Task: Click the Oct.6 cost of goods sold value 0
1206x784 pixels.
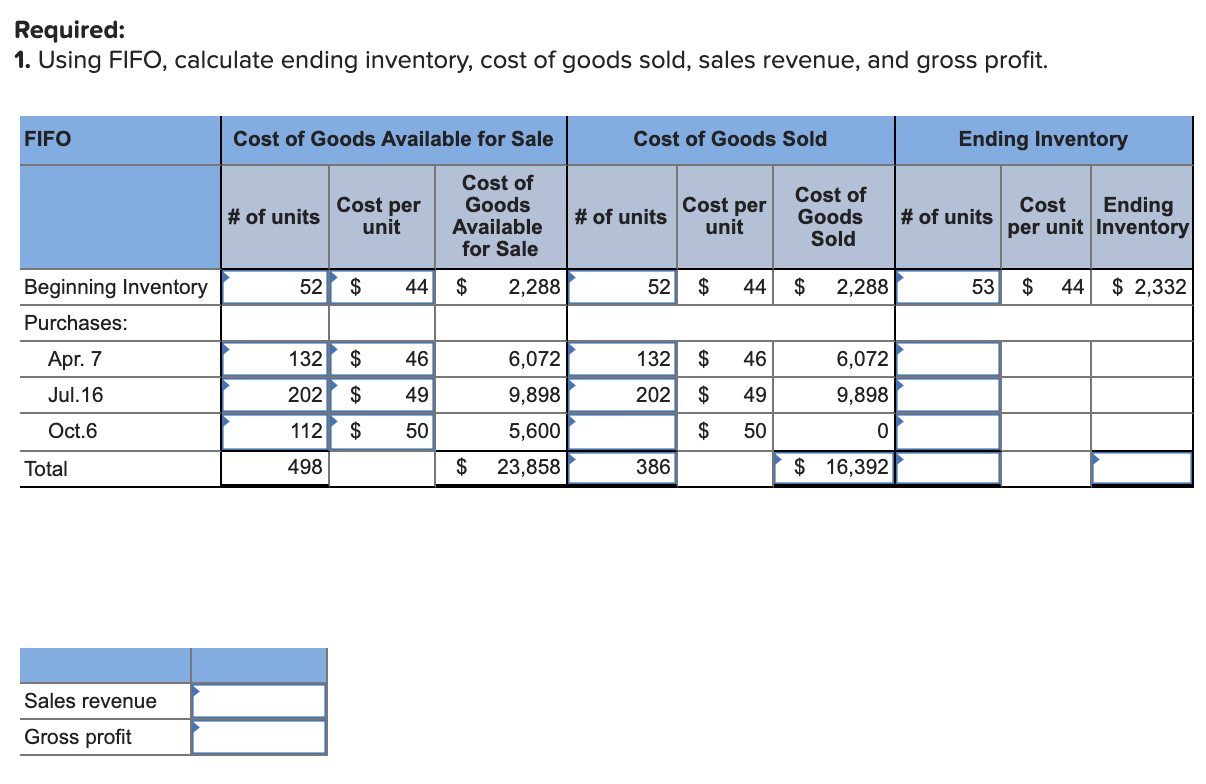Action: pos(881,431)
